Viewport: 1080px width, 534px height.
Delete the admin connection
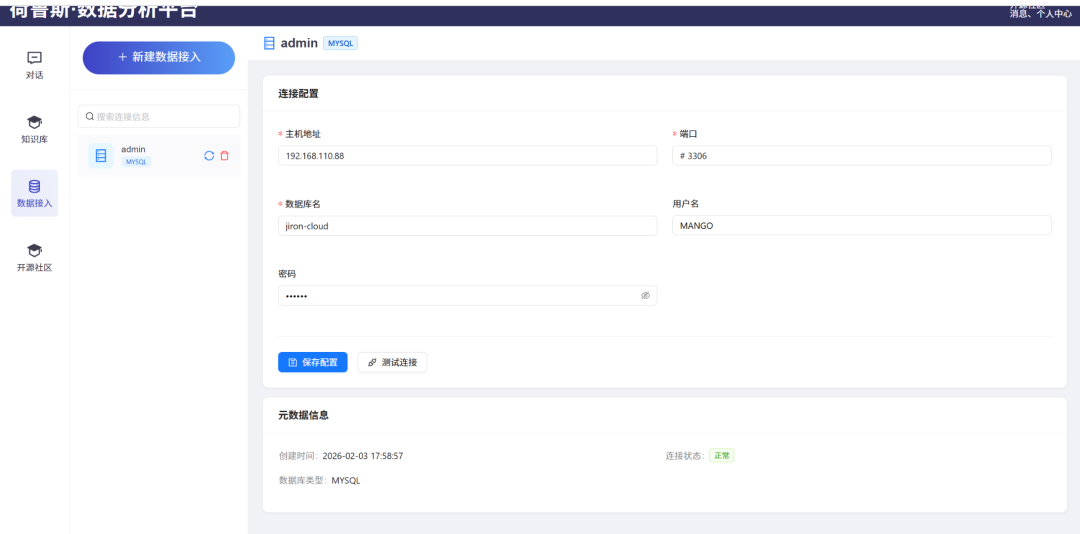pyautogui.click(x=225, y=156)
